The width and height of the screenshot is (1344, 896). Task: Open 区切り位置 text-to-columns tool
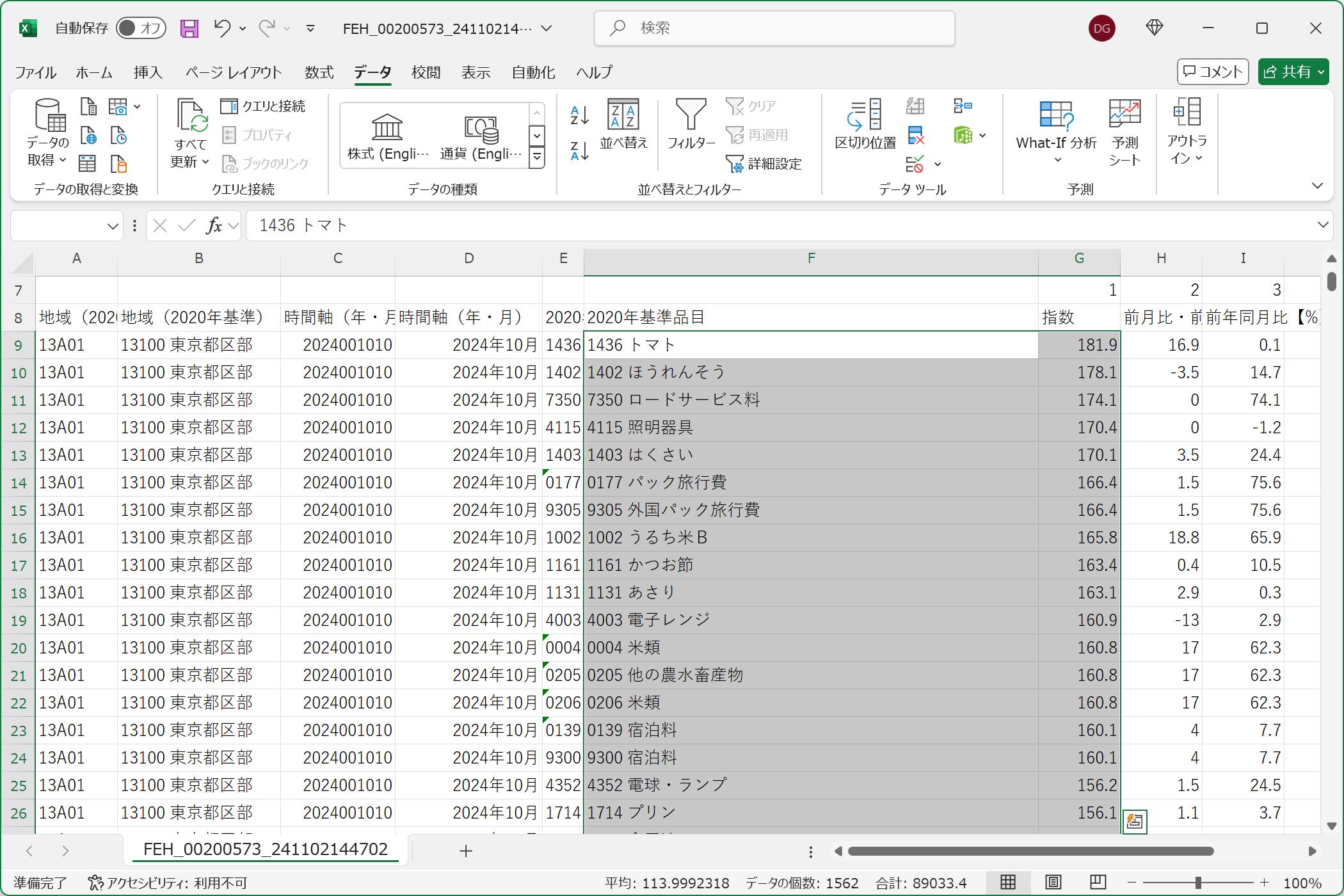click(865, 125)
